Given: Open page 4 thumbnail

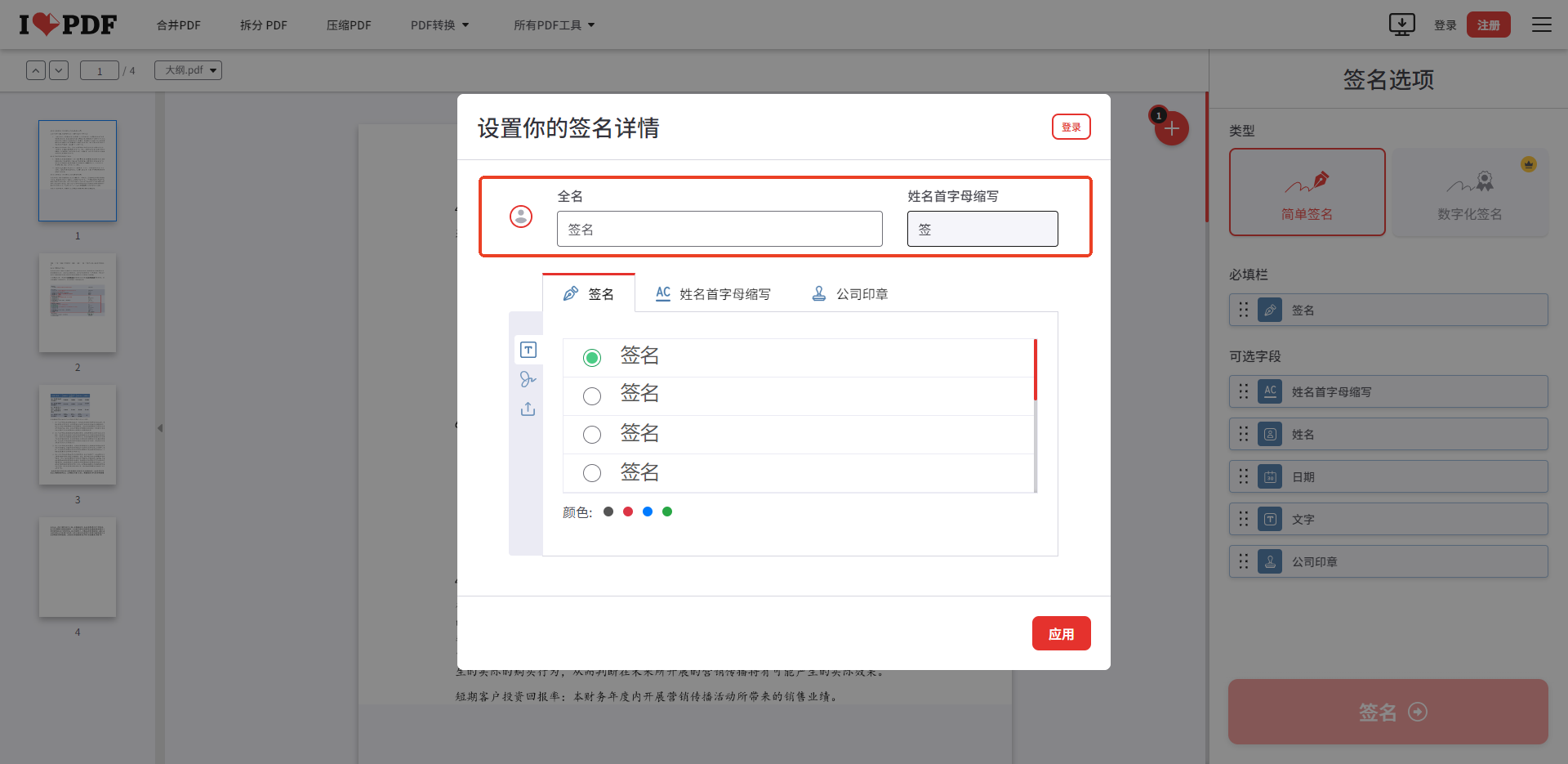Looking at the screenshot, I should click(x=78, y=567).
